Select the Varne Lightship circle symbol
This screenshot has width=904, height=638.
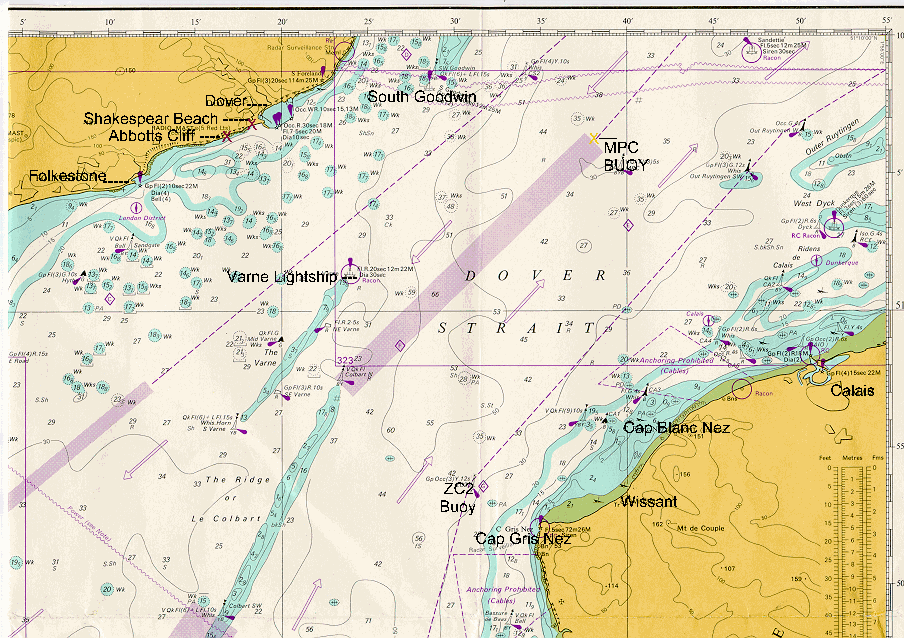tap(351, 268)
